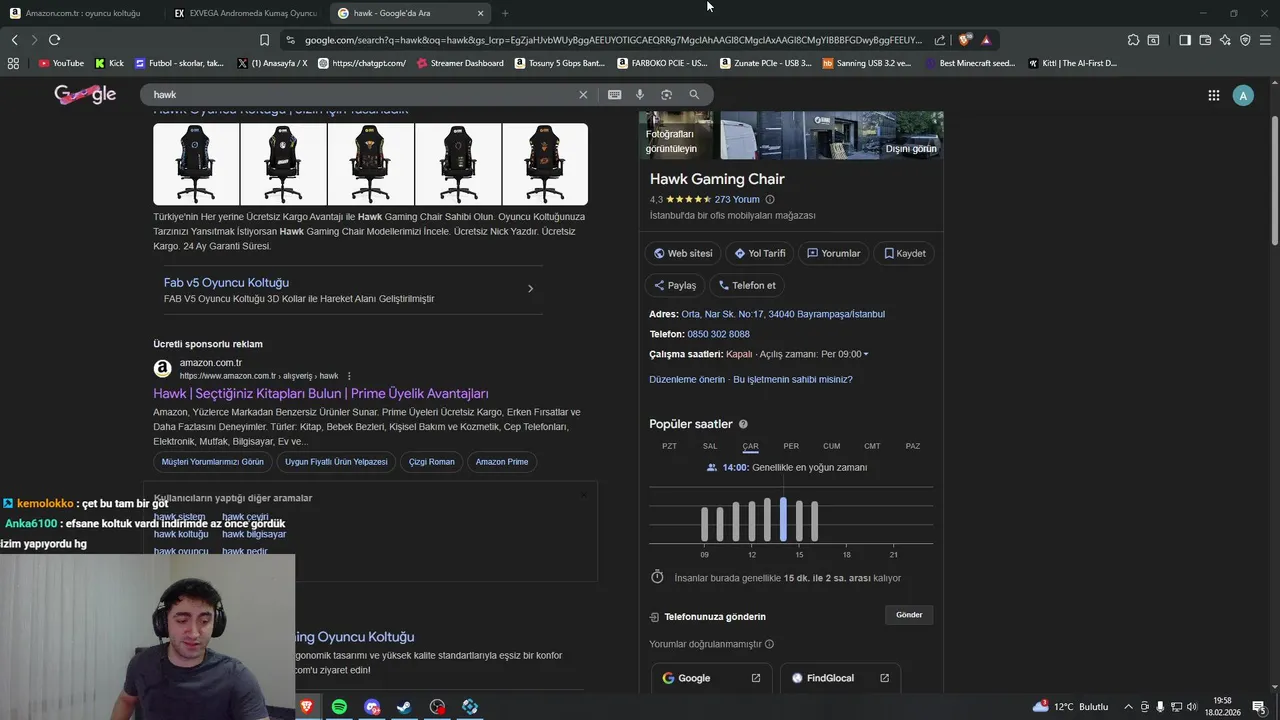
Task: Click the Web sitesi button
Action: pyautogui.click(x=683, y=253)
